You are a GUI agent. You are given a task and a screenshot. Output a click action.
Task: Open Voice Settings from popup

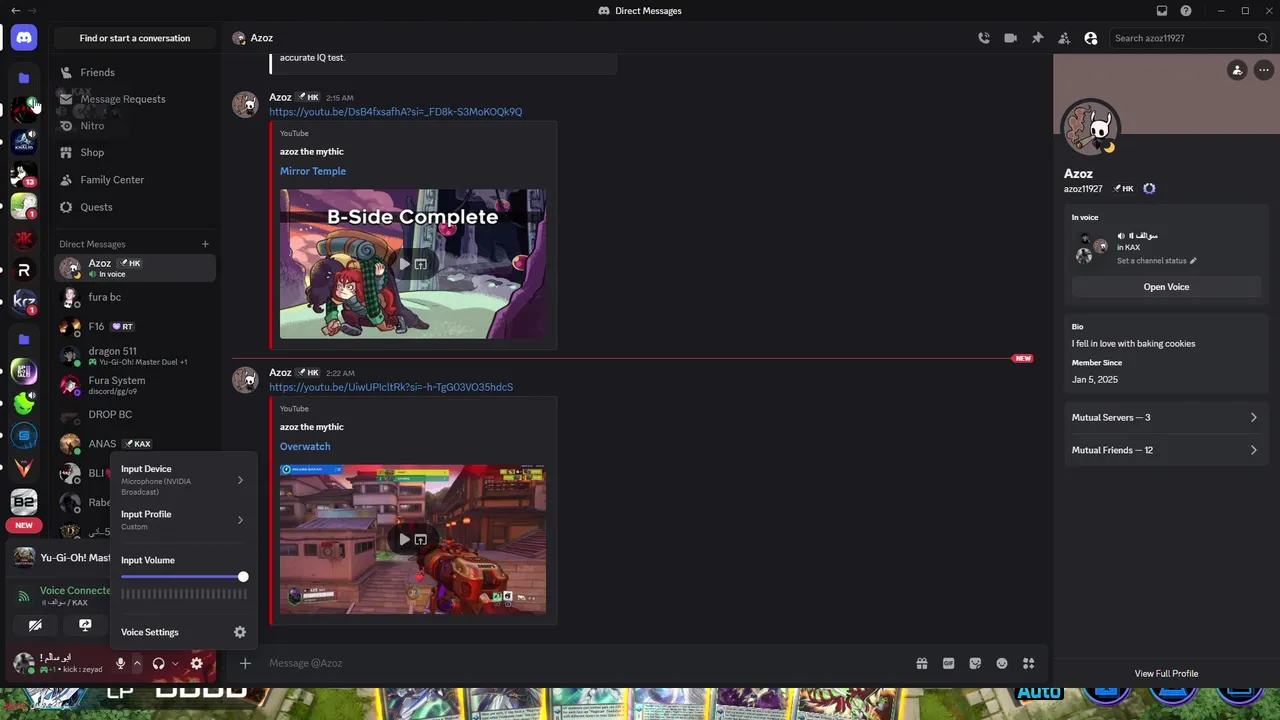[x=182, y=632]
